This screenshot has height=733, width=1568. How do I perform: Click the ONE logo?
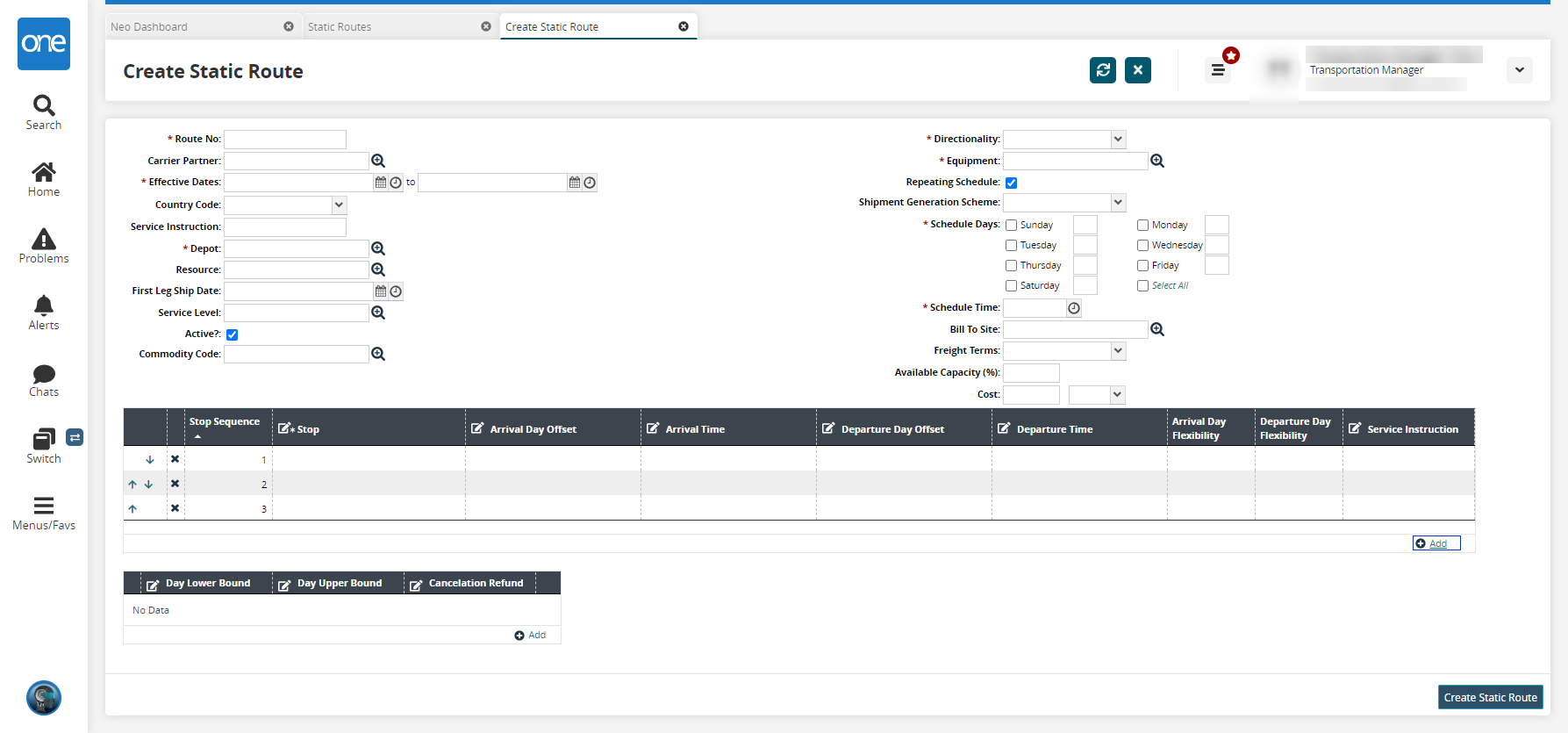click(x=44, y=44)
